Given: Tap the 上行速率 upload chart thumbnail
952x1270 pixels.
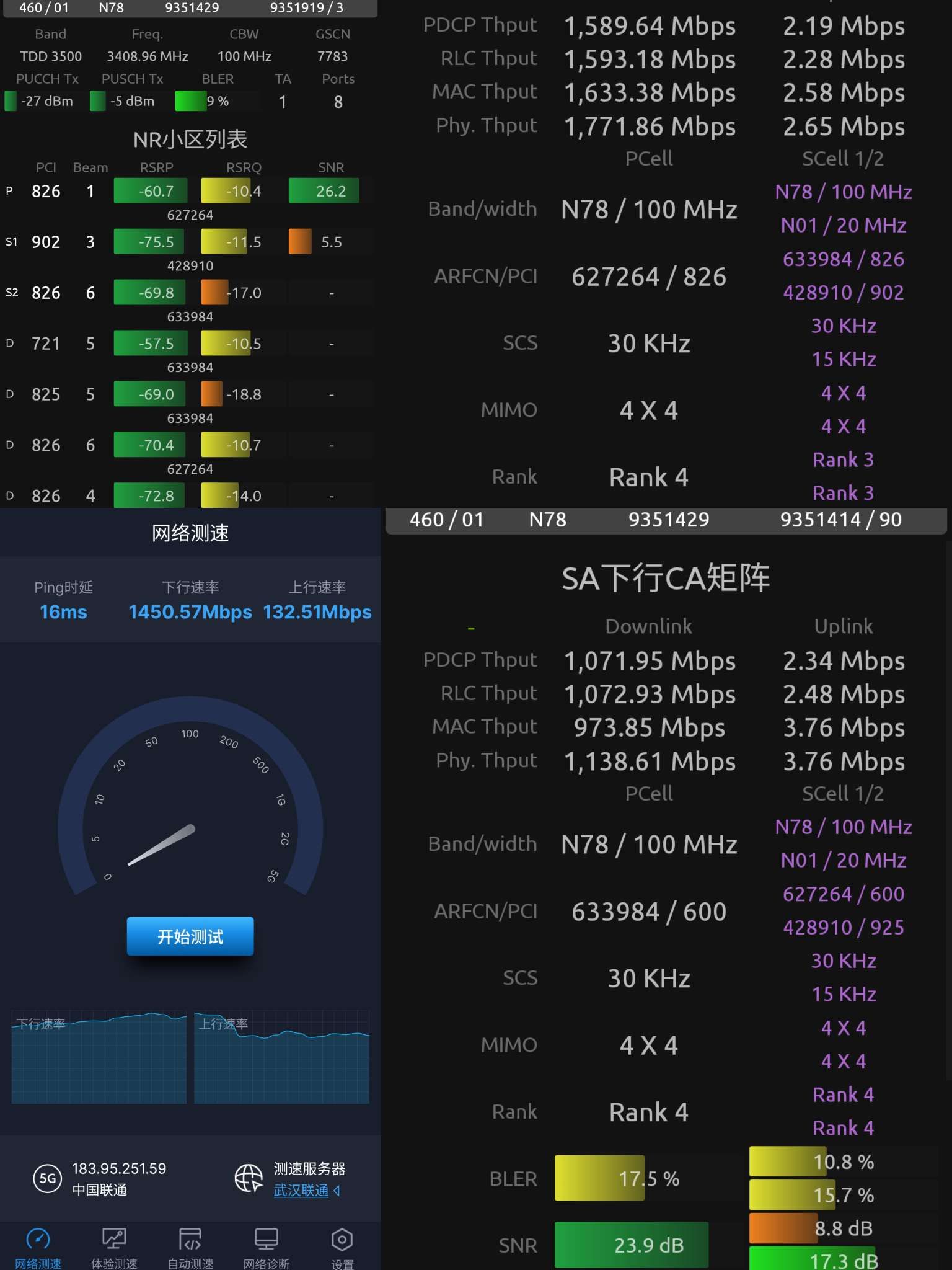Looking at the screenshot, I should (282, 1057).
